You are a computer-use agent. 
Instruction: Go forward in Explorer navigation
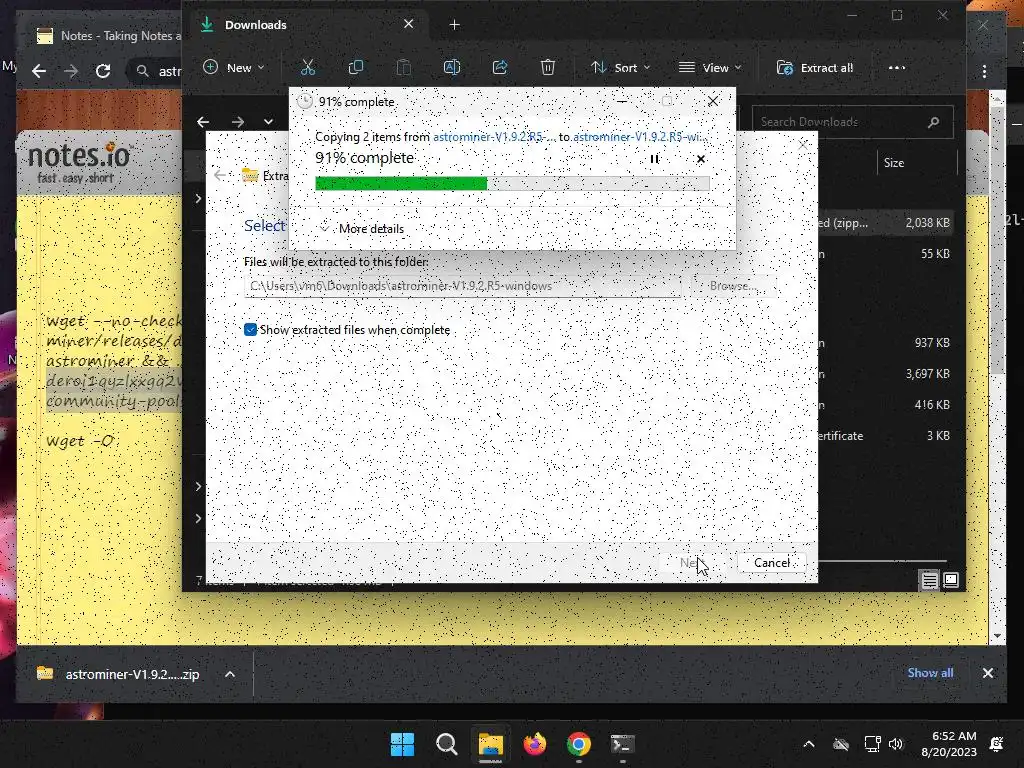coord(238,121)
